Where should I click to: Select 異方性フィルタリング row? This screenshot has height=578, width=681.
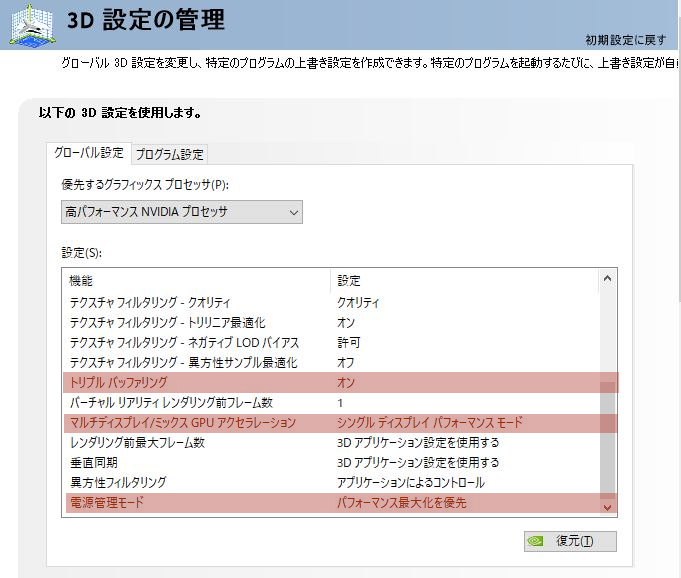point(331,482)
